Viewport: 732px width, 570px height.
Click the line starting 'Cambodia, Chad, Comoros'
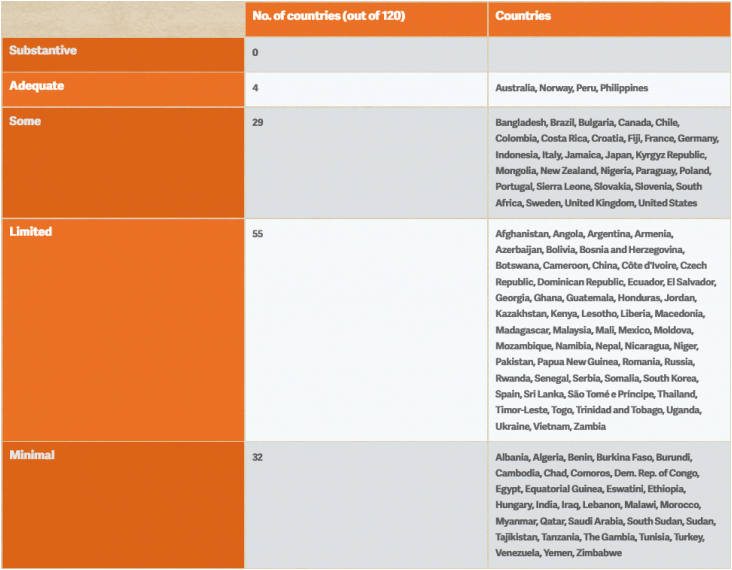[597, 473]
